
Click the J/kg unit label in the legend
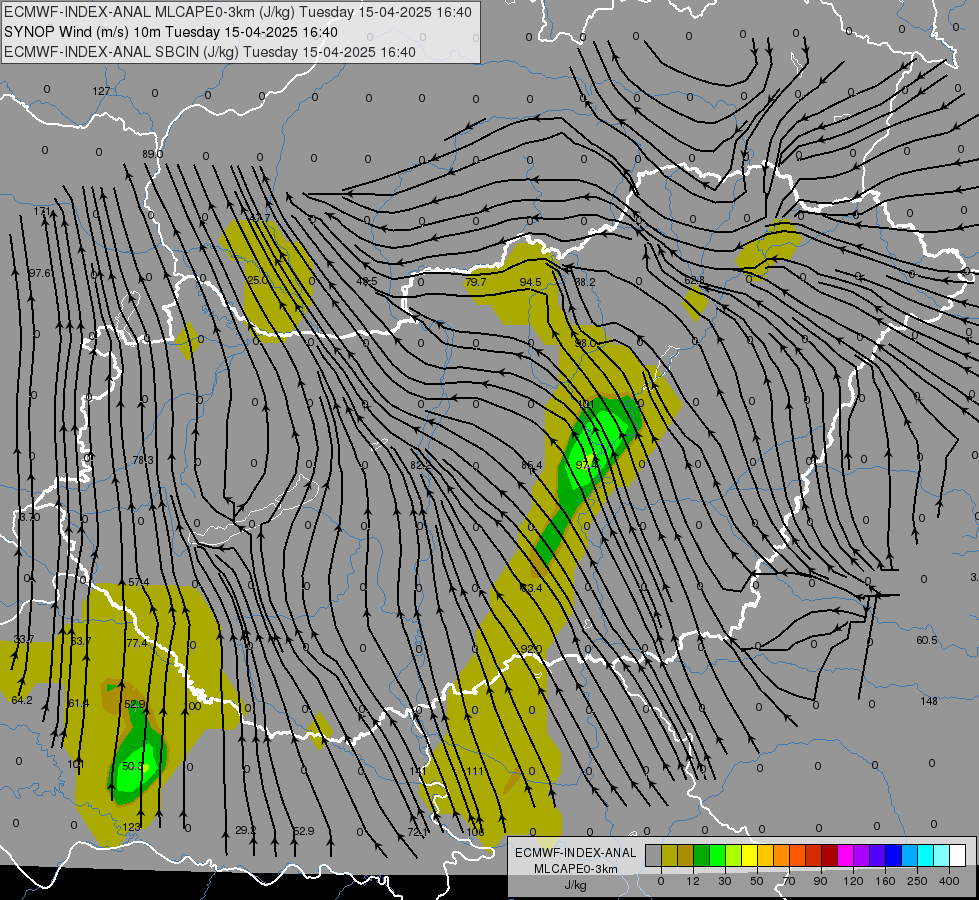coord(576,885)
